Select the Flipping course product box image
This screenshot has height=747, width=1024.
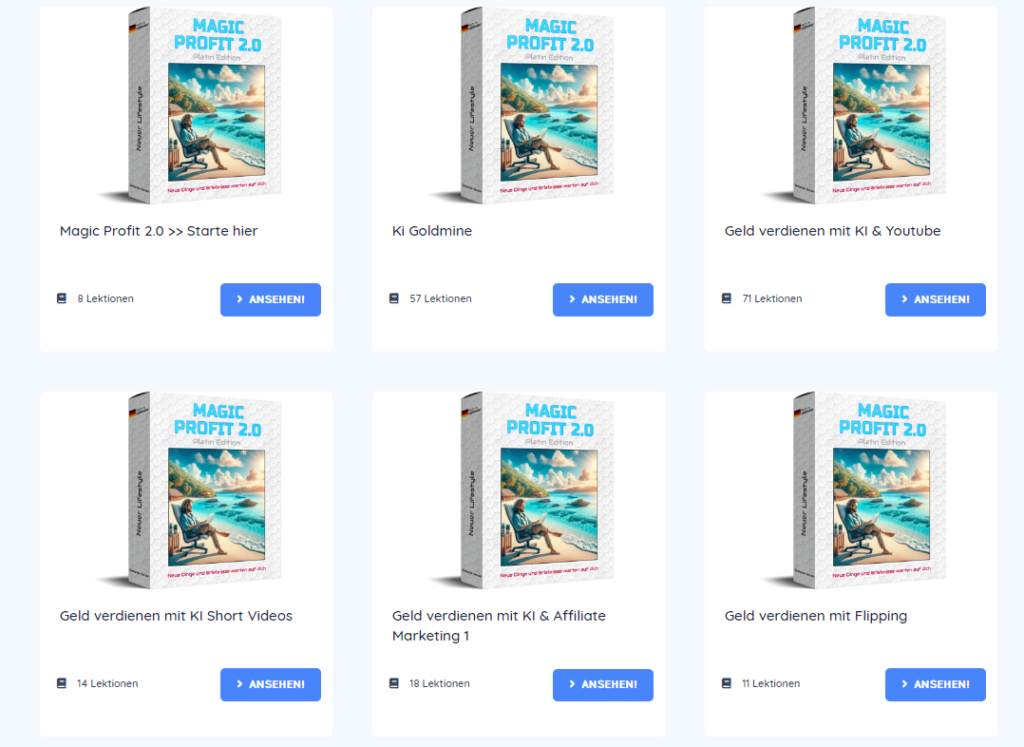coord(855,490)
